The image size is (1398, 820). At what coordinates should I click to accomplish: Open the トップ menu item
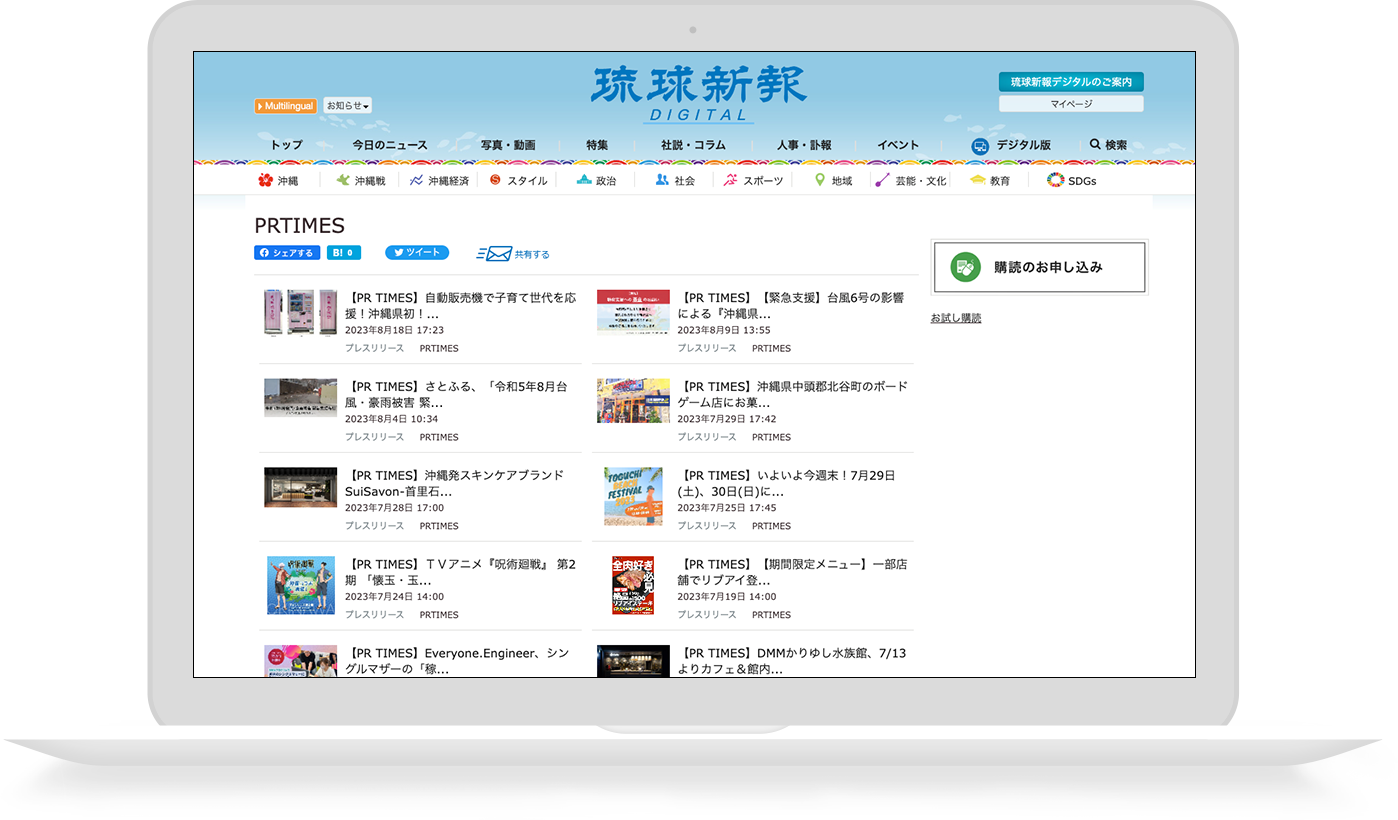point(286,145)
